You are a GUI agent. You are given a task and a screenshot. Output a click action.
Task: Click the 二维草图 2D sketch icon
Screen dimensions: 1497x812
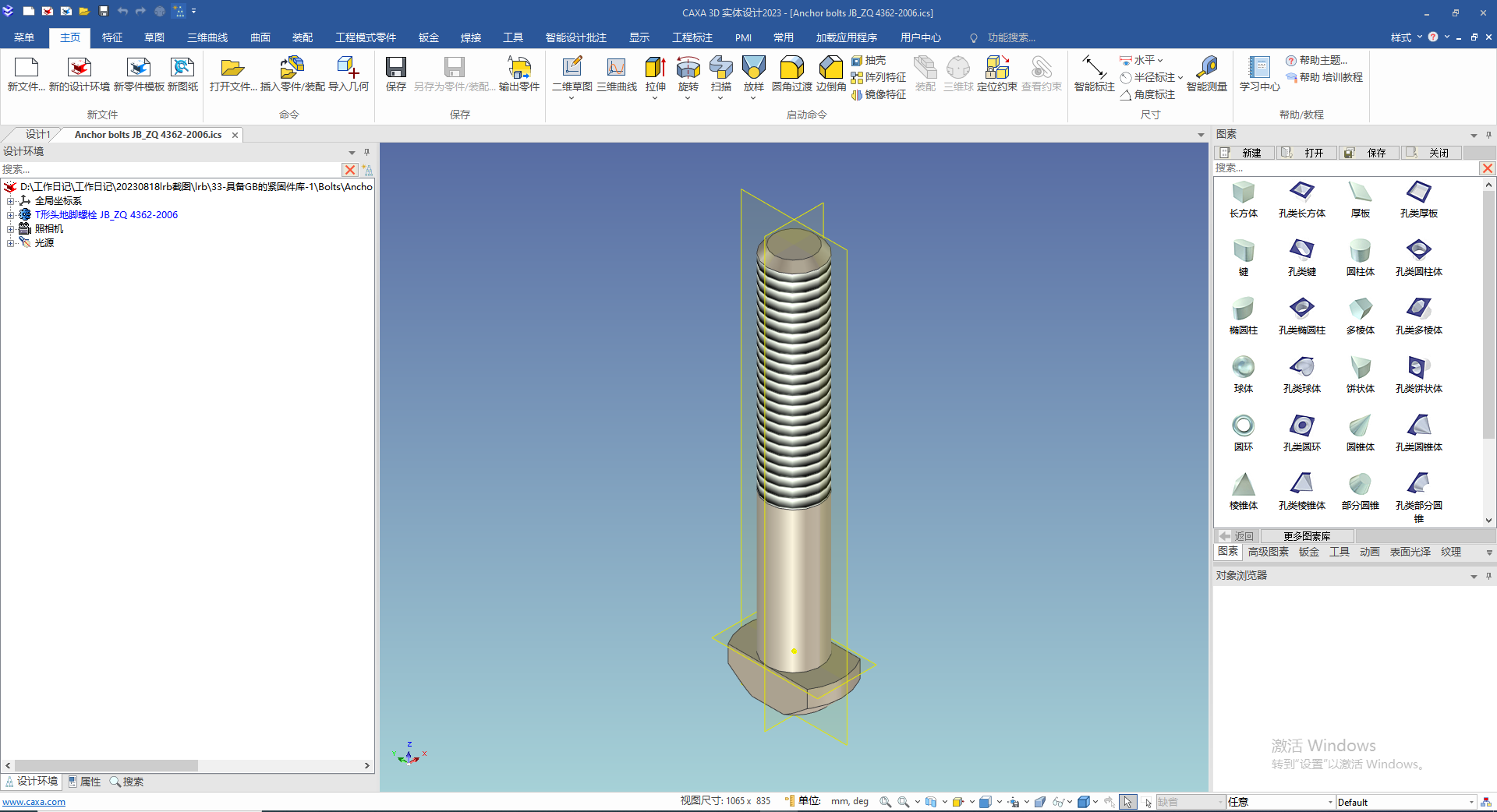point(572,69)
